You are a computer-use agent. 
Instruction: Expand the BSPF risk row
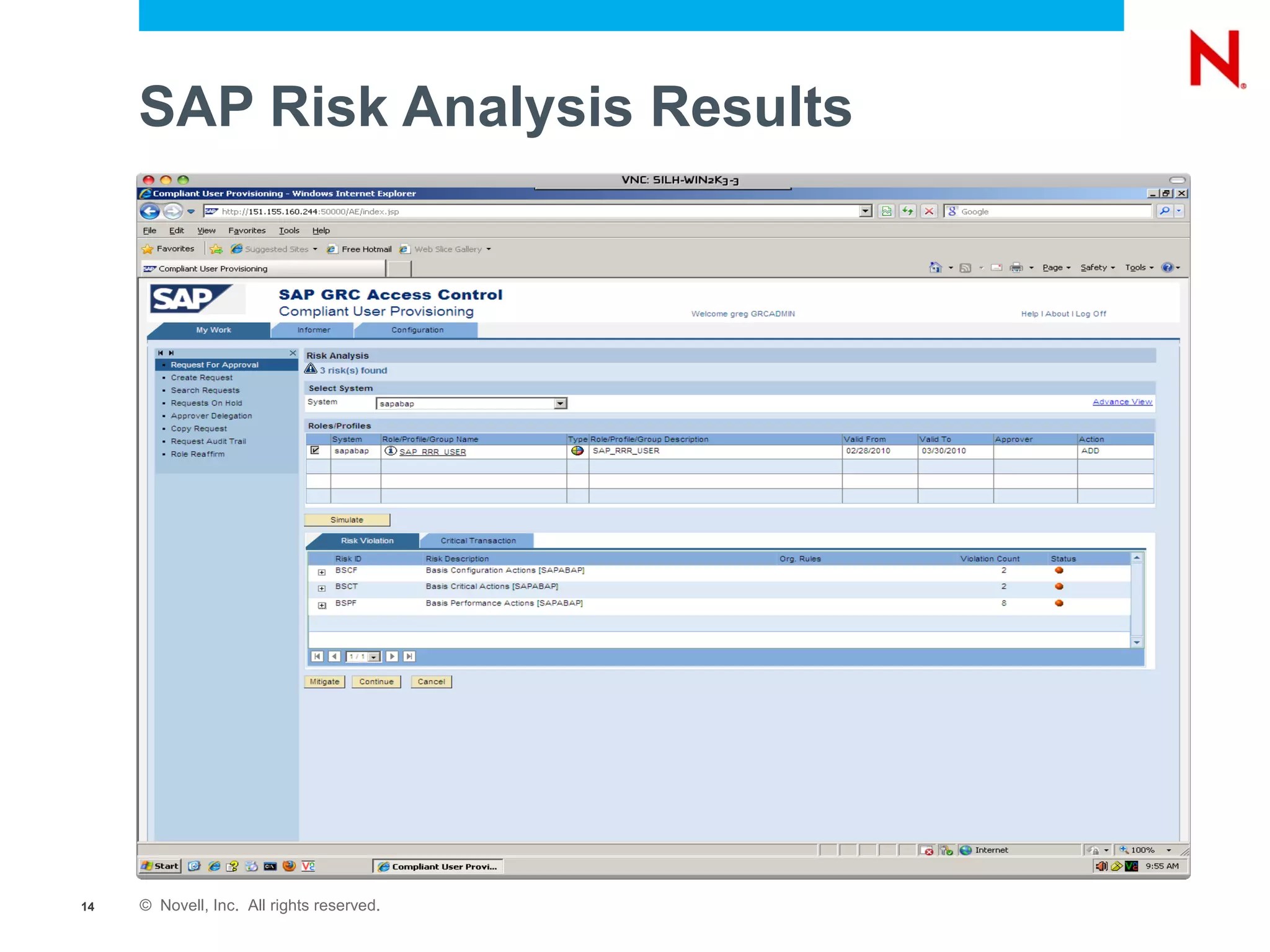point(321,605)
